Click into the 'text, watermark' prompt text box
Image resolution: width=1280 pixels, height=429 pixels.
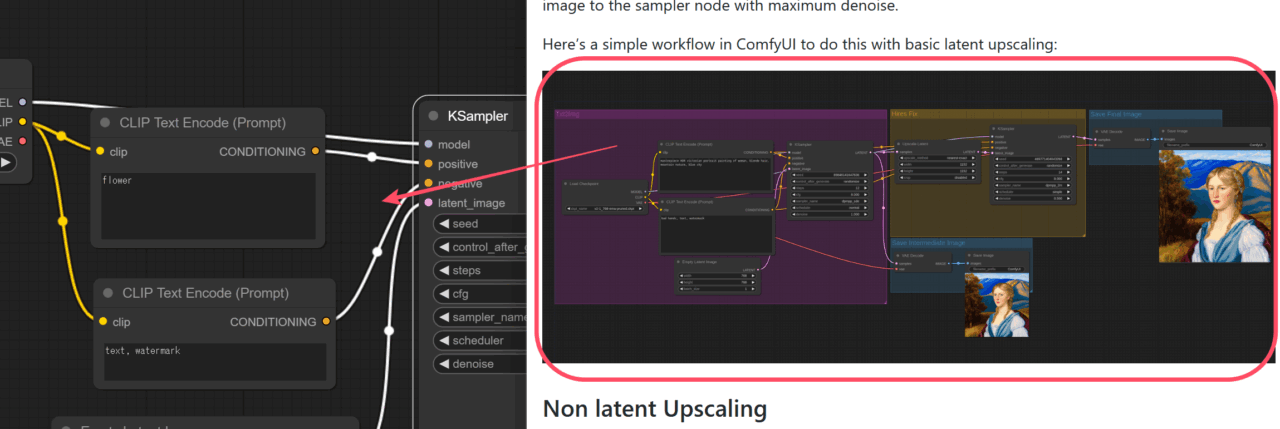tap(215, 361)
